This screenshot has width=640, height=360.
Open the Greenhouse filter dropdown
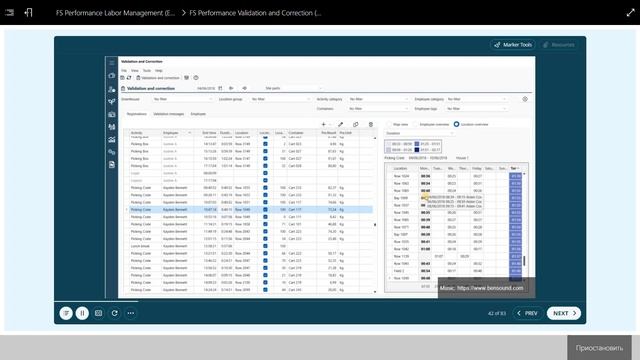(x=182, y=99)
